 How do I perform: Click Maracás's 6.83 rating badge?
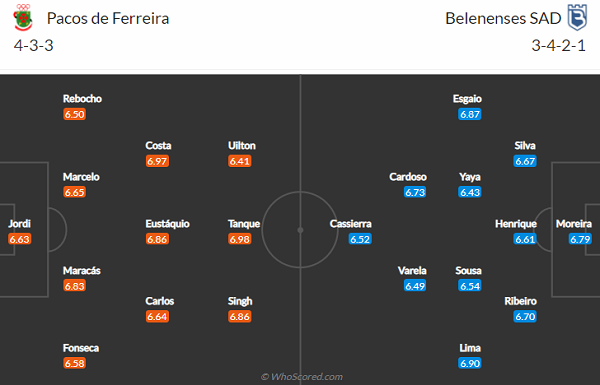point(74,286)
